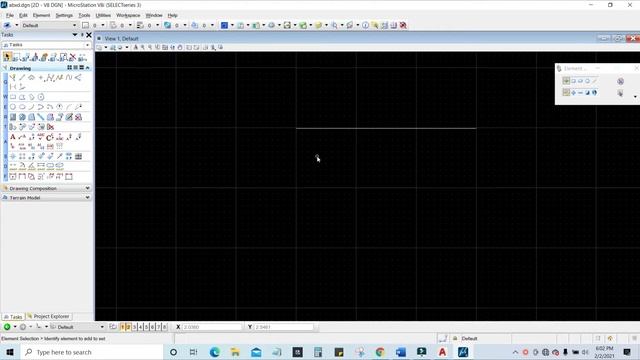Open Microsoft Edge from the taskbar
Viewport: 640px width, 360px height.
coord(215,352)
